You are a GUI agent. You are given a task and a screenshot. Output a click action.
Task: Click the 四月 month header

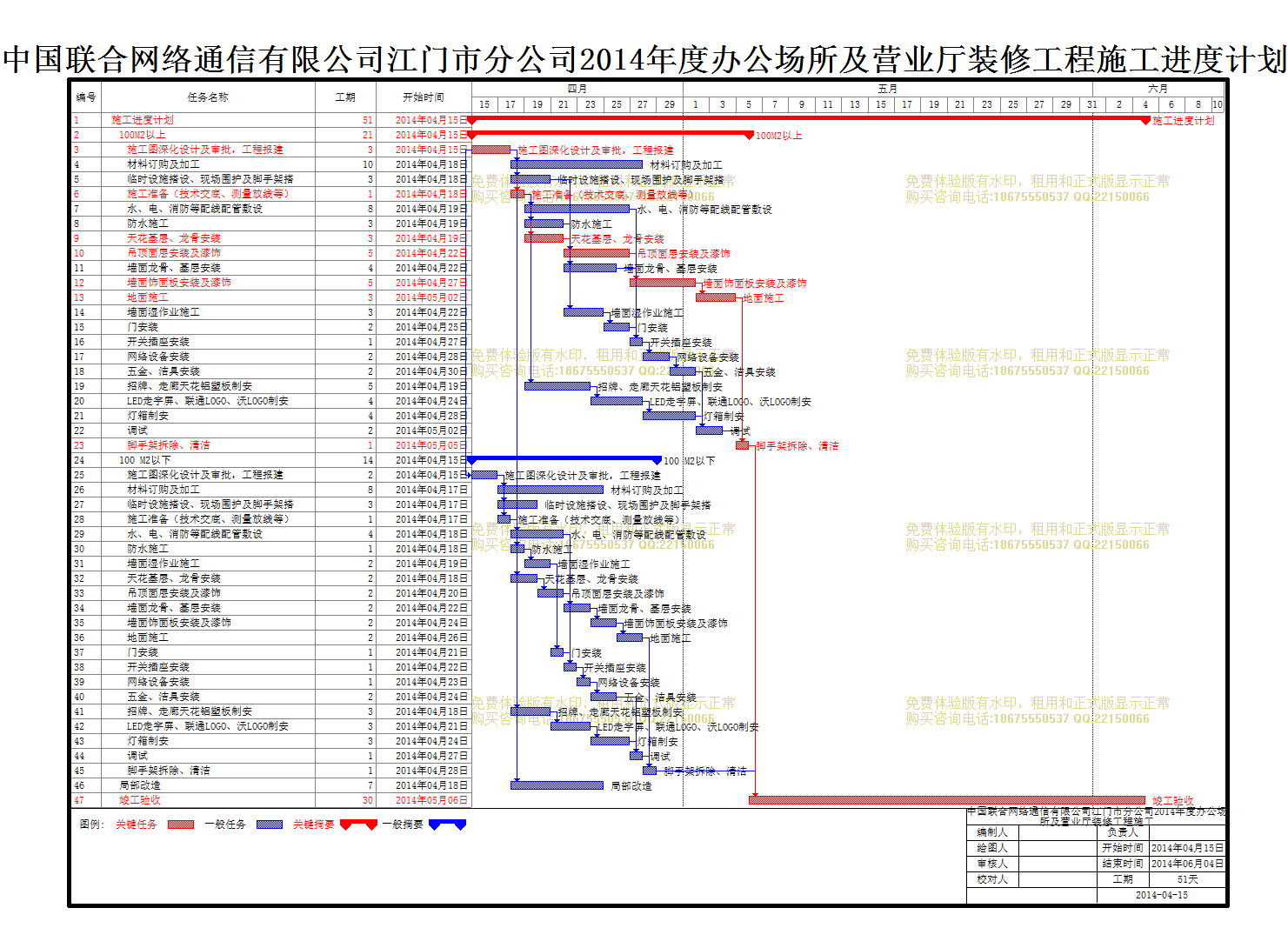point(577,89)
